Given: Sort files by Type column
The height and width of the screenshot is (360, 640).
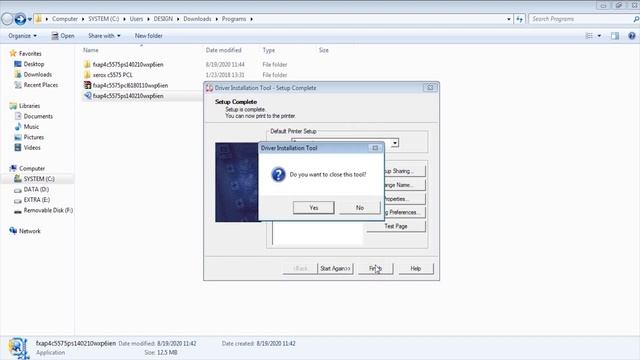Looking at the screenshot, I should tap(269, 50).
